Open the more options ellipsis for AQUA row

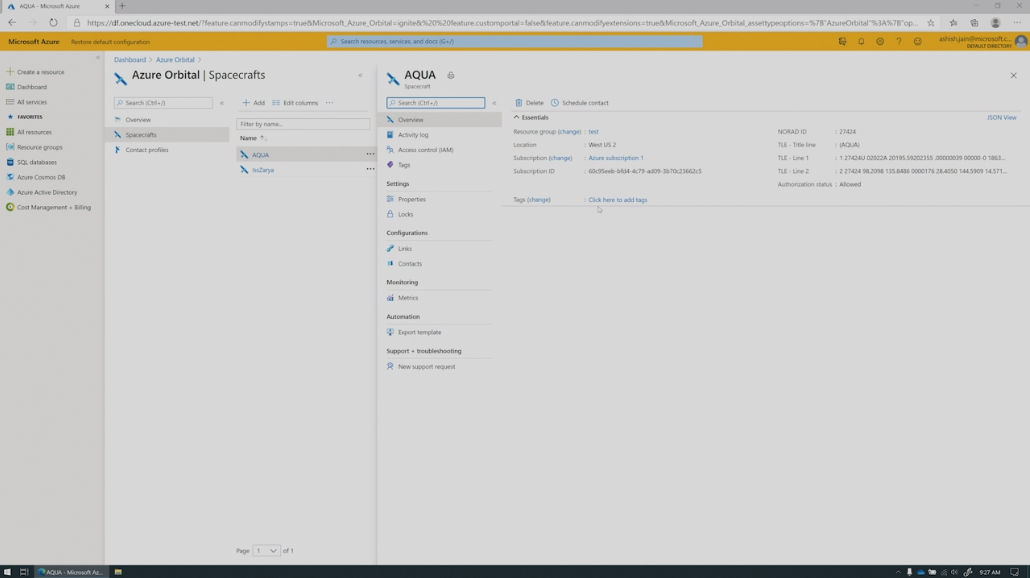click(x=370, y=155)
